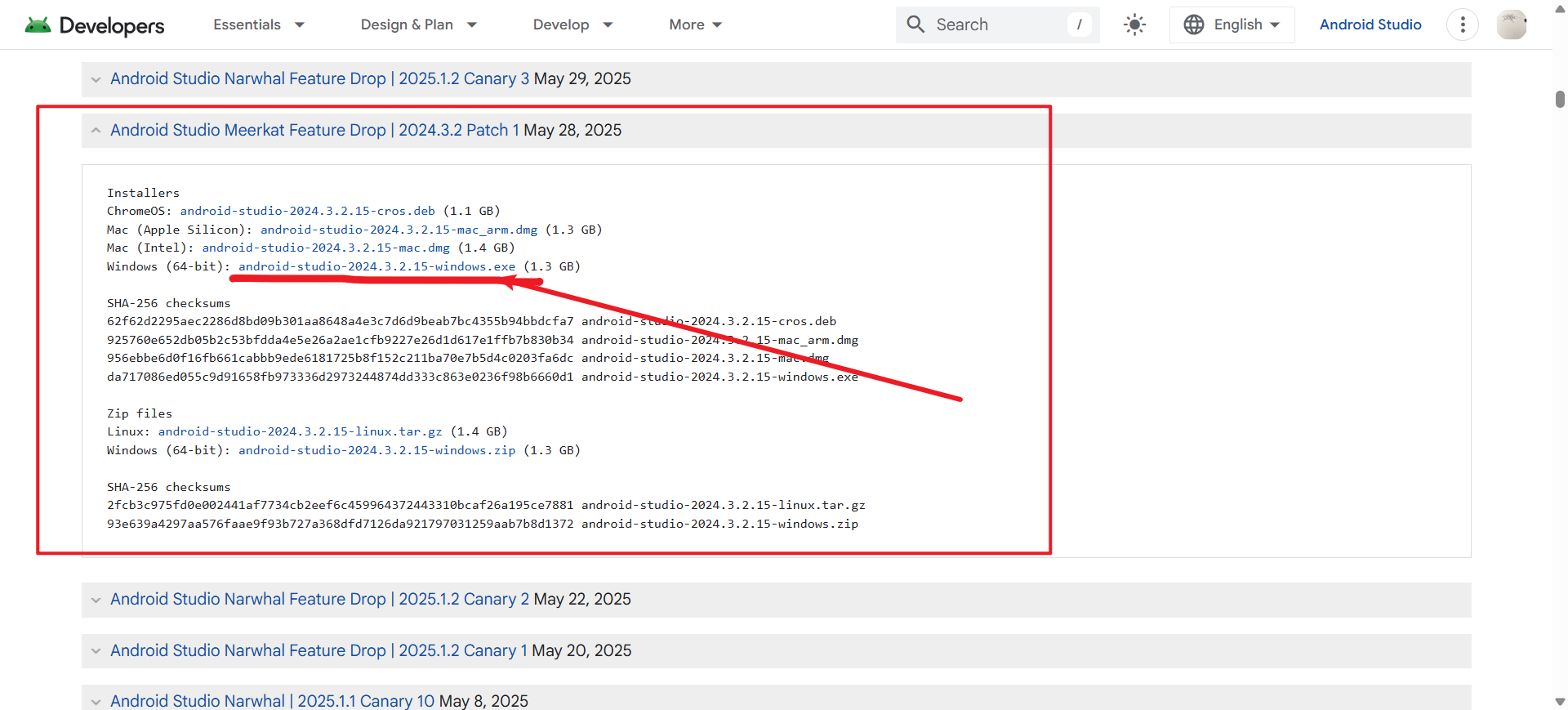Click the checksum starting with 956ebbe6d0f1
Screen dimensions: 1568x710
[340, 358]
